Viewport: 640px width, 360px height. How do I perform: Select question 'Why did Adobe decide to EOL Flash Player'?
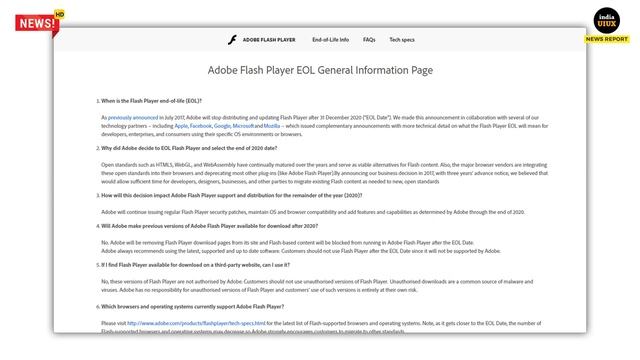tap(189, 148)
